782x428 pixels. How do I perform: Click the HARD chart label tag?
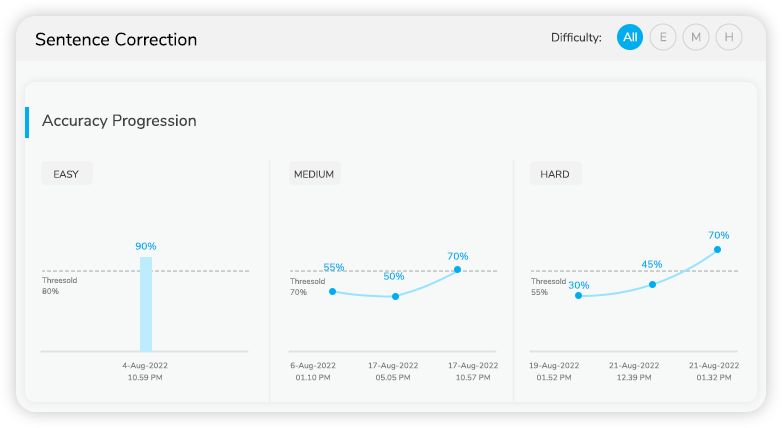click(555, 174)
